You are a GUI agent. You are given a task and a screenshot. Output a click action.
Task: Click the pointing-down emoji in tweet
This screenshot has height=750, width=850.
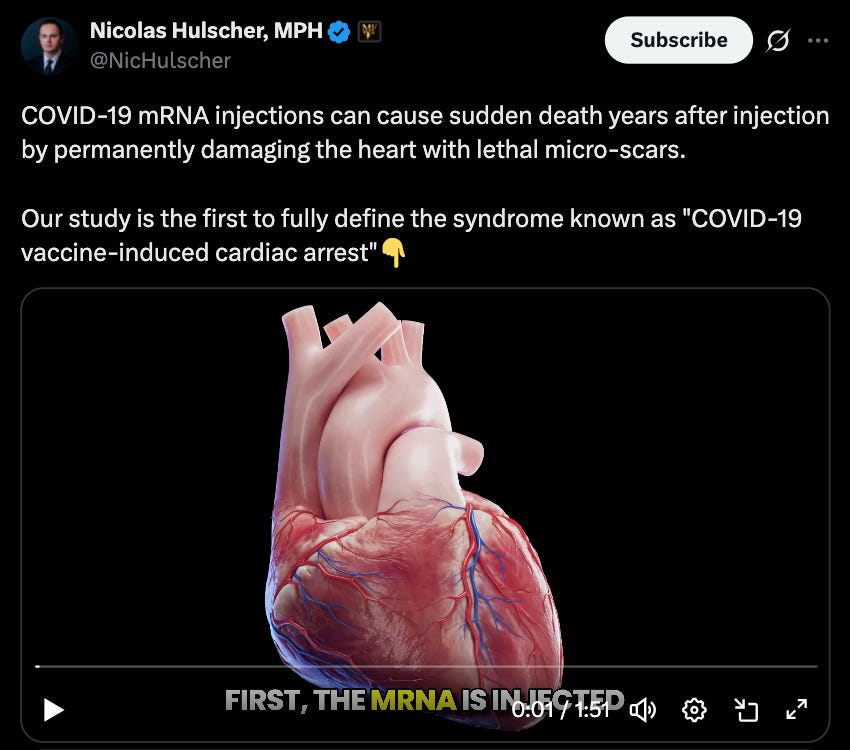point(394,254)
